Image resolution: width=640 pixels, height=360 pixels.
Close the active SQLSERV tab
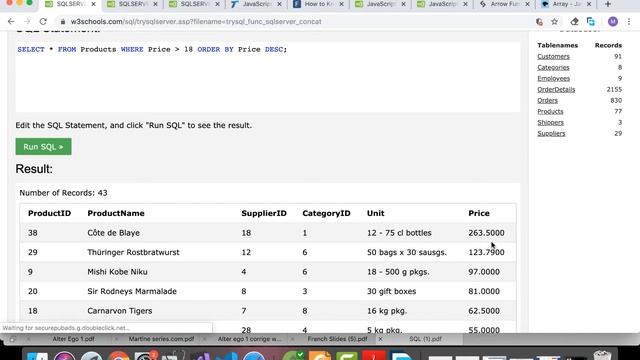point(93,4)
